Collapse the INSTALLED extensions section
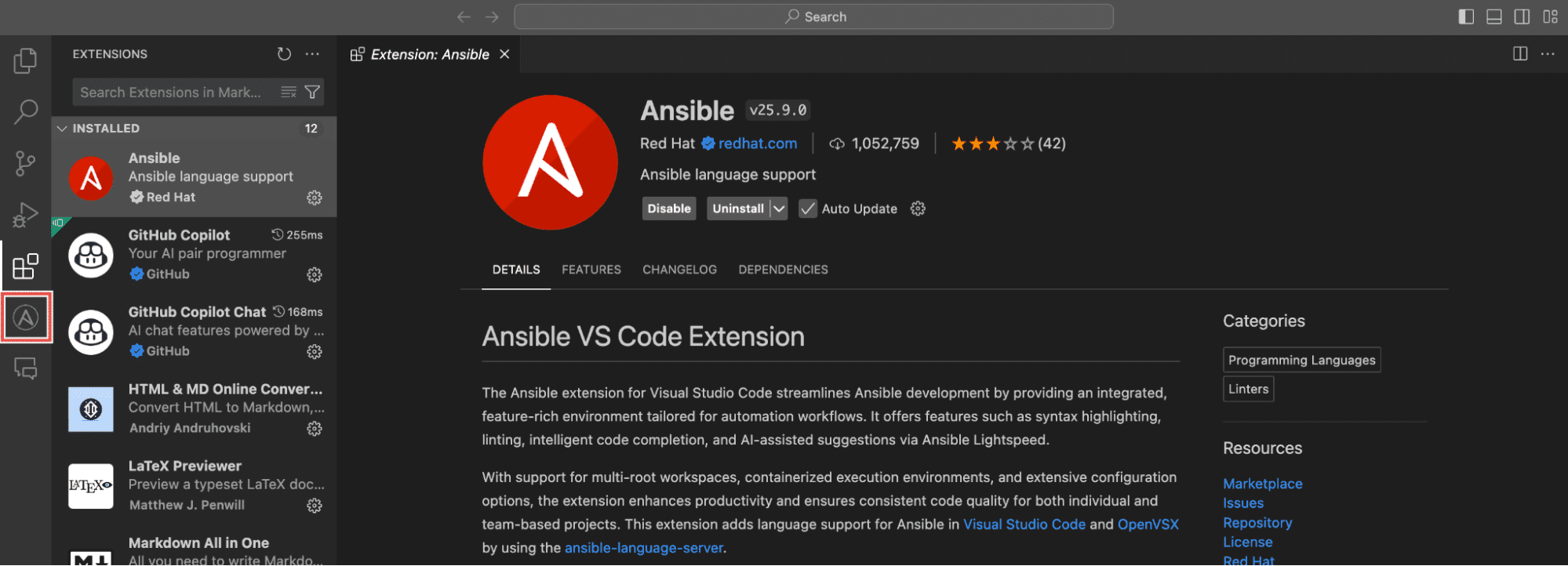This screenshot has height=566, width=1568. coord(63,129)
